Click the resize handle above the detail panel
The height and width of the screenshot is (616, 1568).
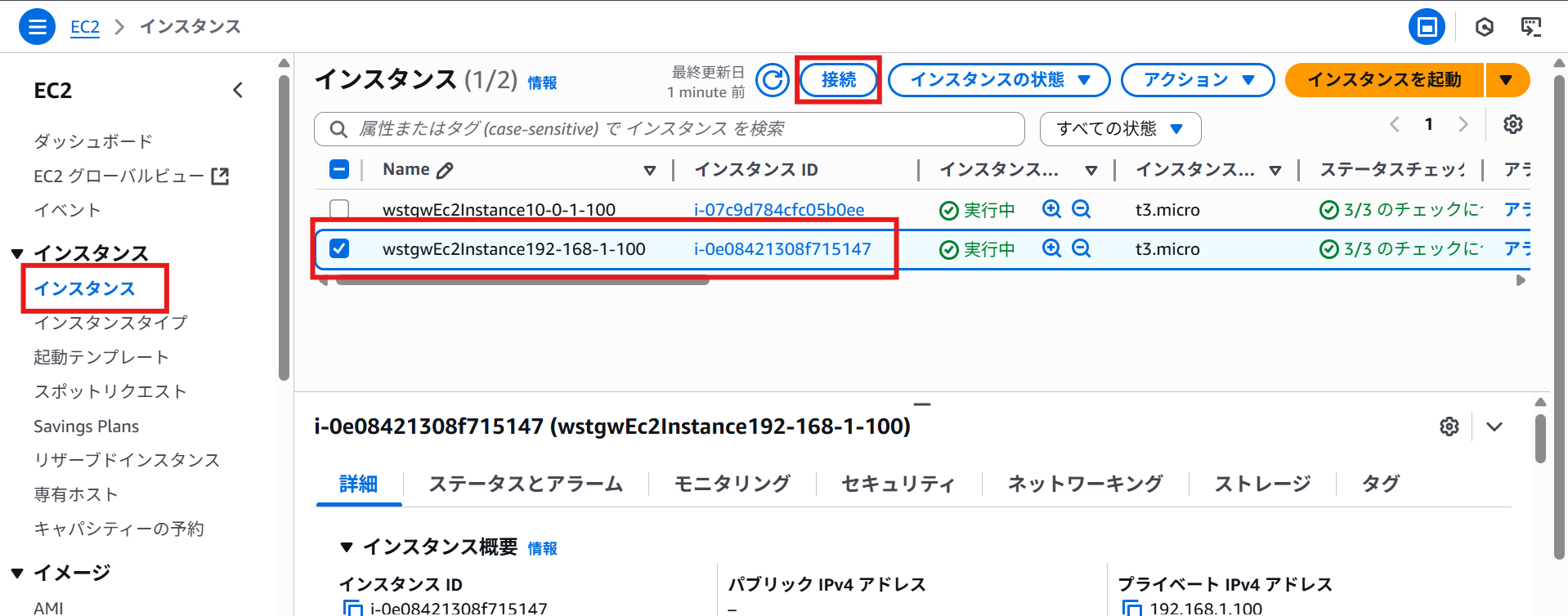coord(922,404)
